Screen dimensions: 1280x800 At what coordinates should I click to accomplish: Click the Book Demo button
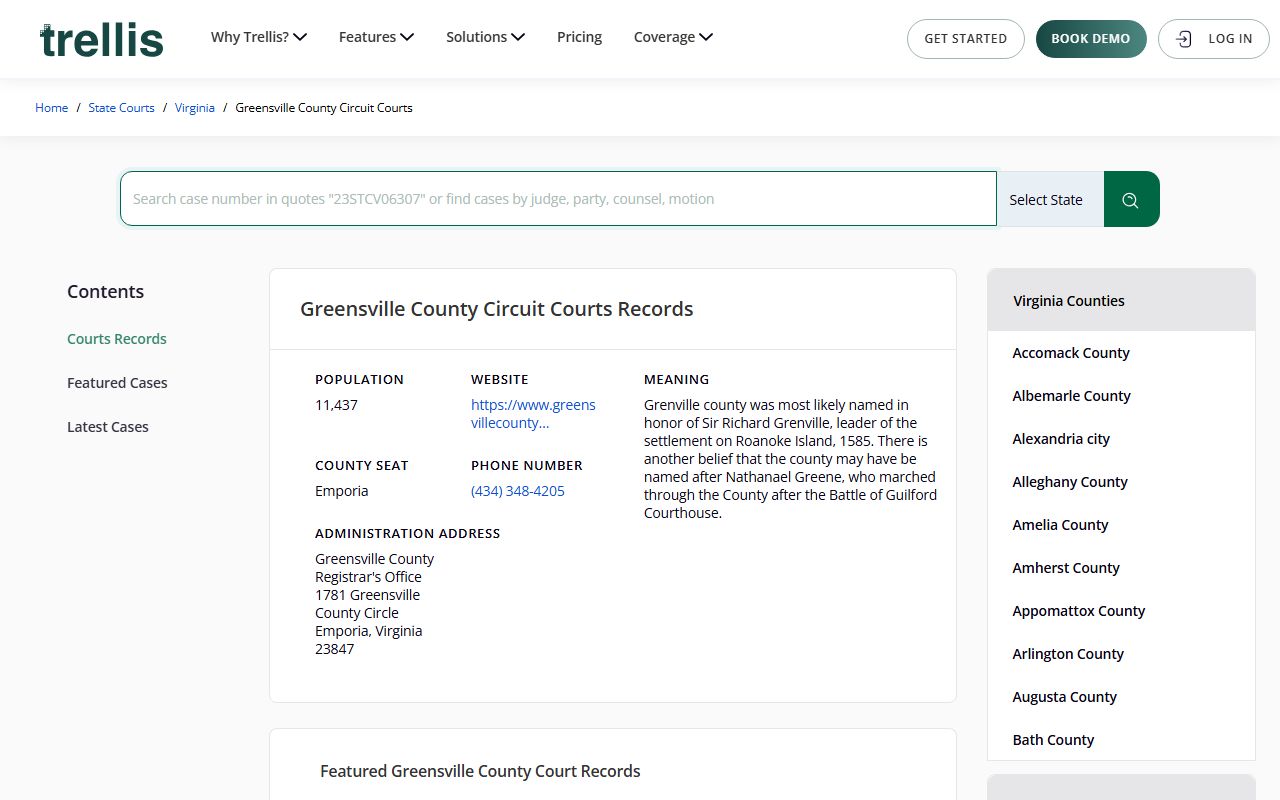1091,39
